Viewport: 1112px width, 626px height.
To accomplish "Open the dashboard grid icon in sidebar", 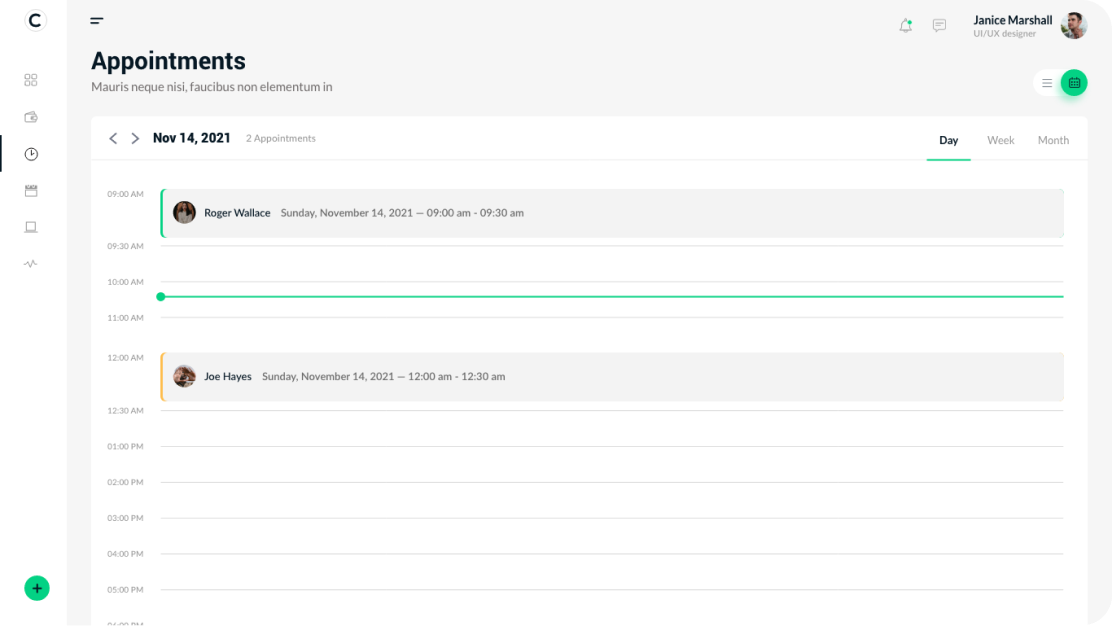I will tap(31, 80).
